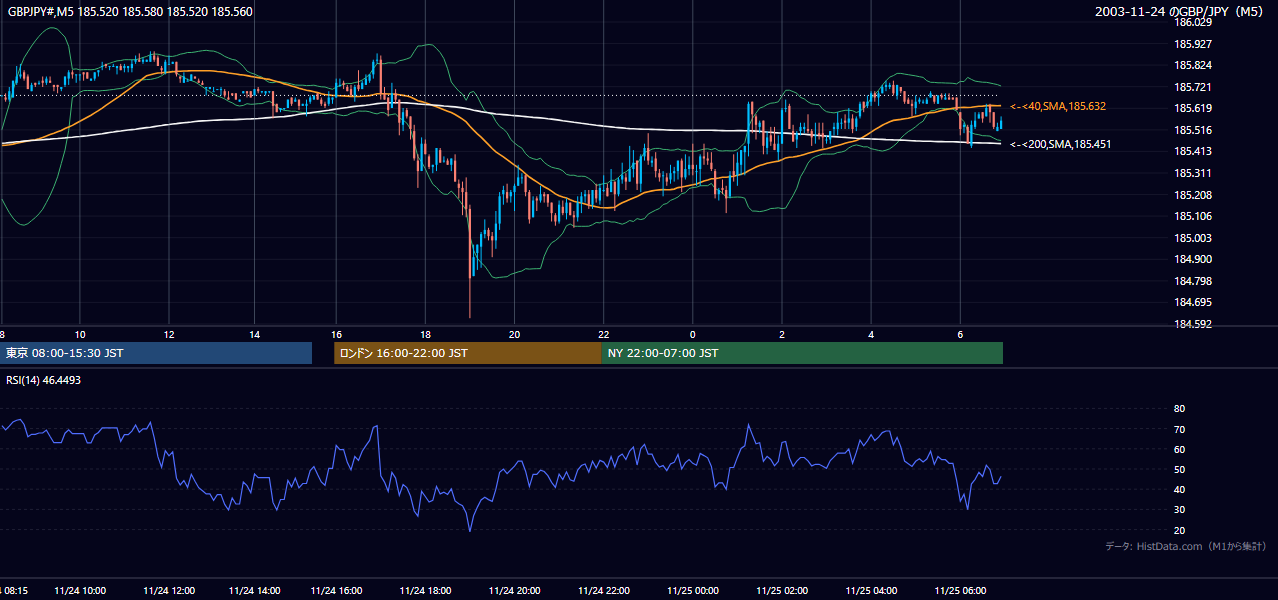Click hour 20 on the chart axis
Viewport: 1278px width, 600px height.
[514, 334]
